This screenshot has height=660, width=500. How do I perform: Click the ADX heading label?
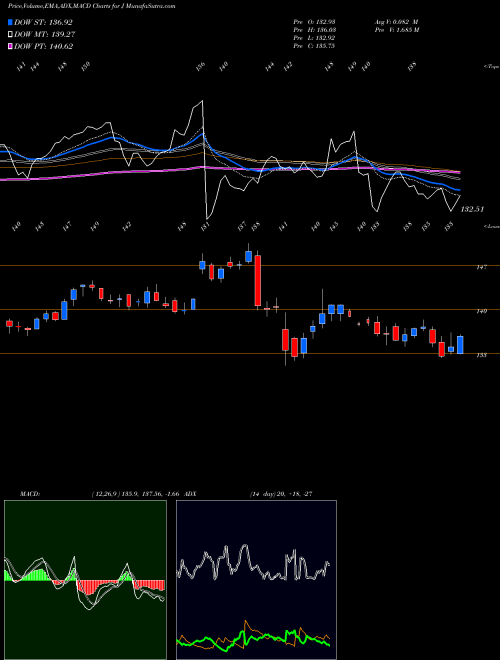point(190,494)
